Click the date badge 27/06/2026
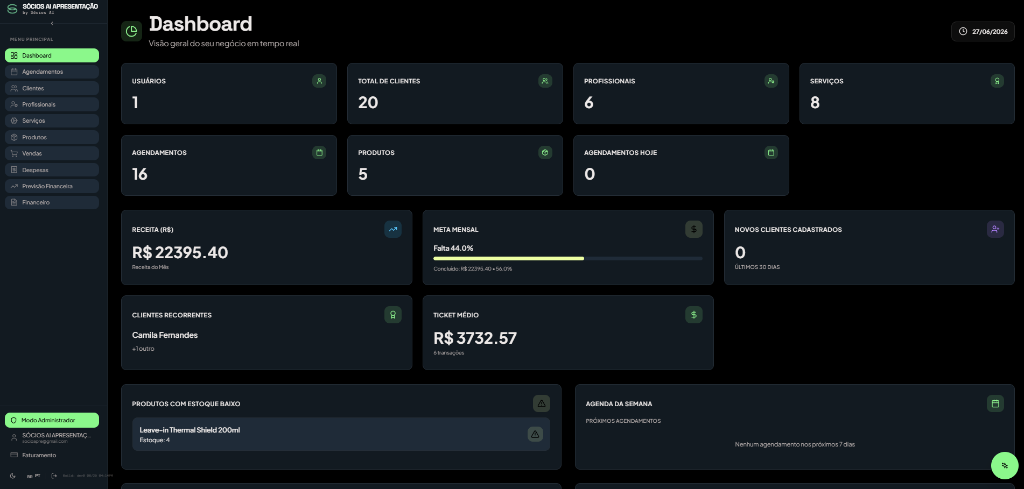 pos(983,31)
